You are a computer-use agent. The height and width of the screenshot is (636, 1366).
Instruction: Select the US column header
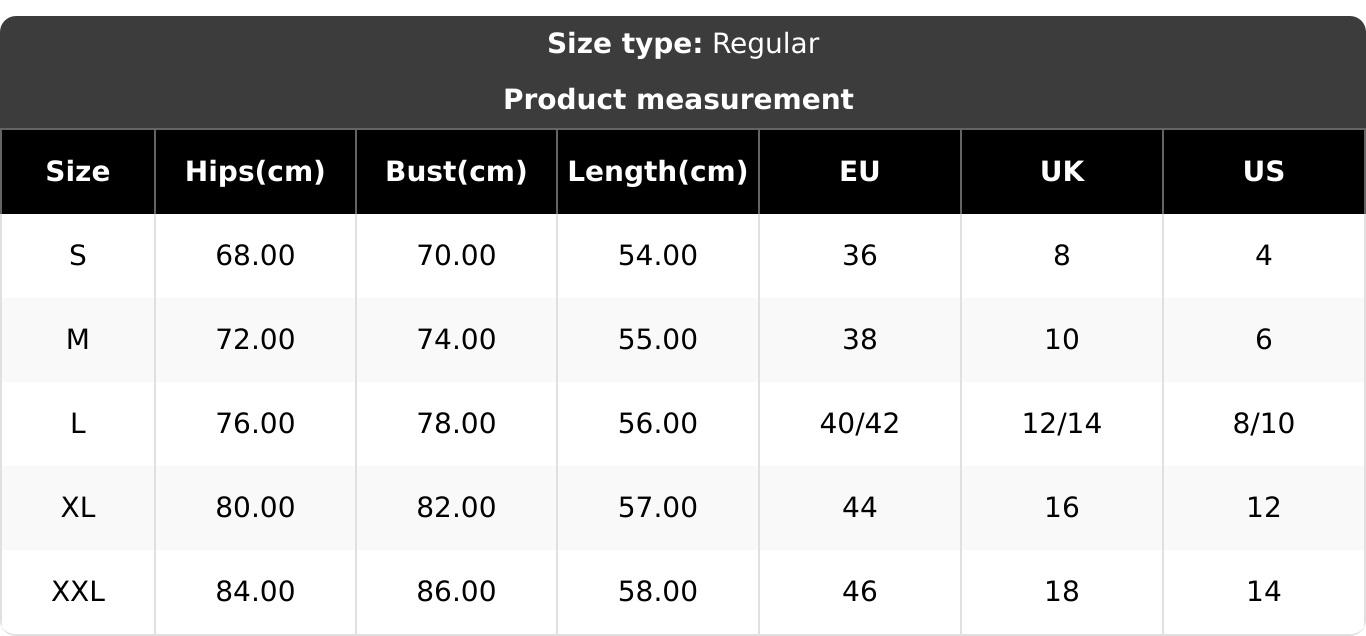tap(1263, 172)
